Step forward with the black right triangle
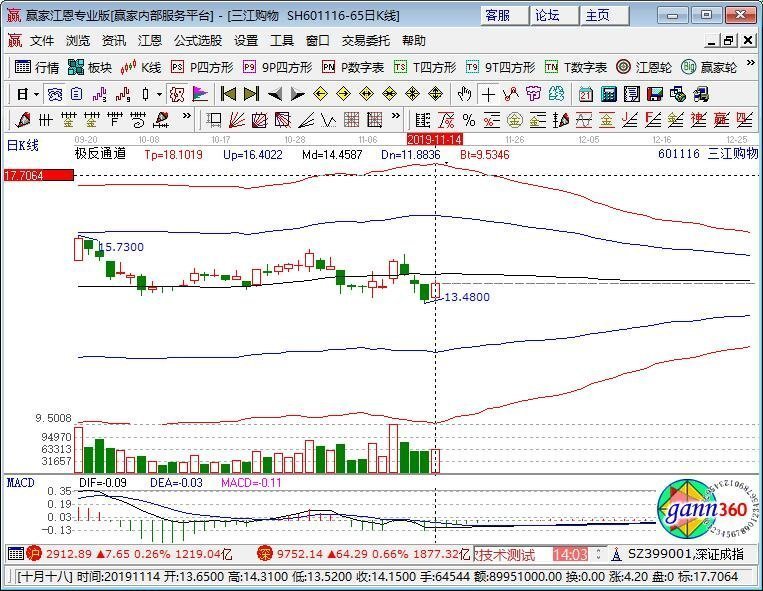The image size is (763, 591). click(297, 94)
